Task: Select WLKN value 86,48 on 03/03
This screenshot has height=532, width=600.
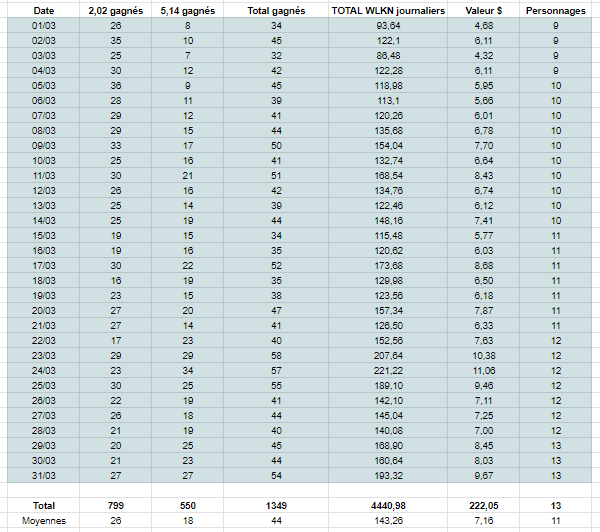Action: [x=388, y=55]
